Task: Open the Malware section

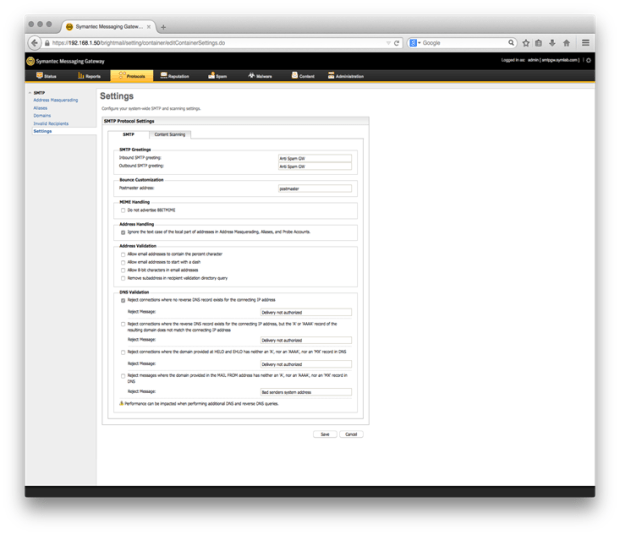Action: [260, 76]
